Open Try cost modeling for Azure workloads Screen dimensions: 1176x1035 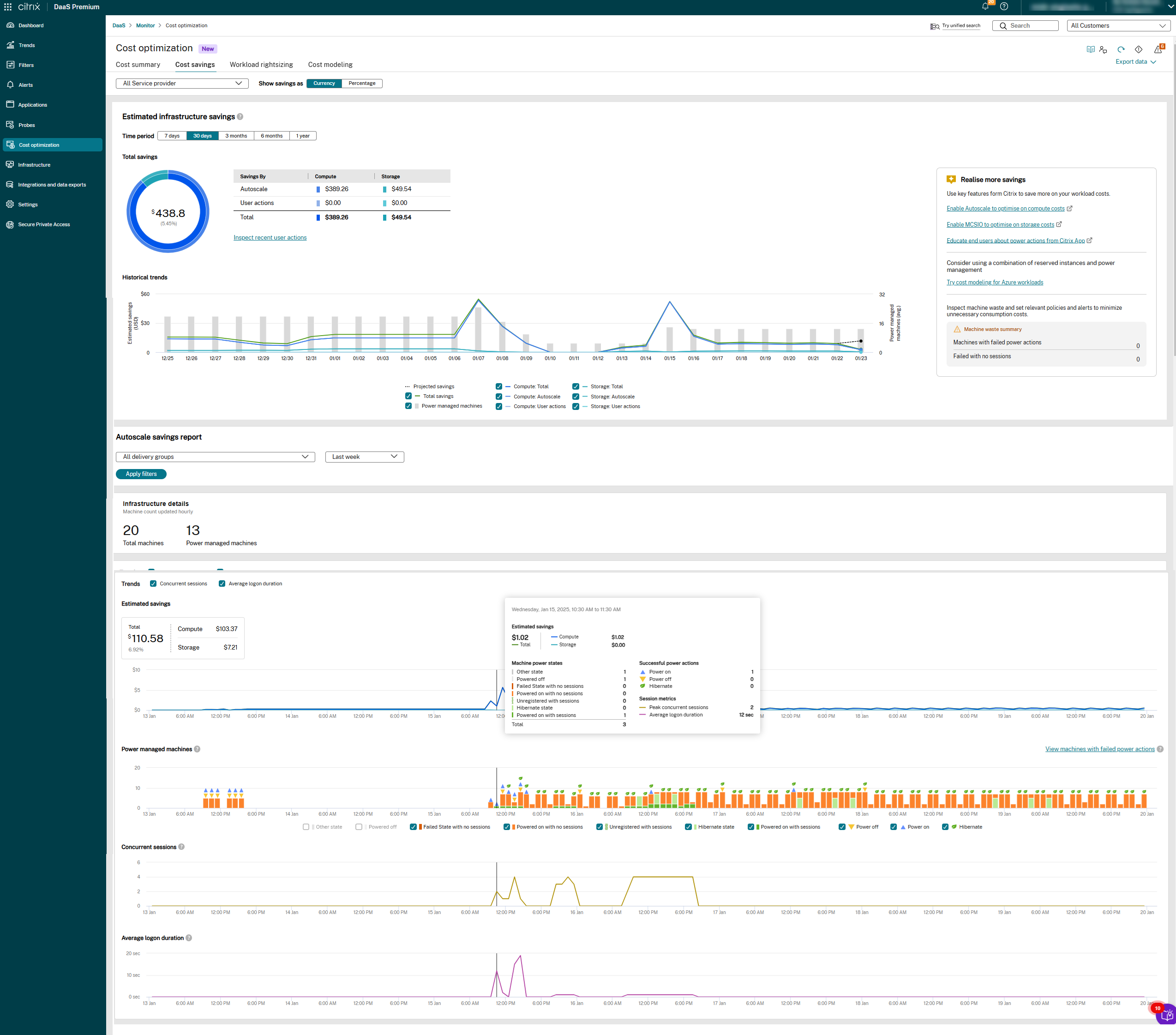point(995,283)
